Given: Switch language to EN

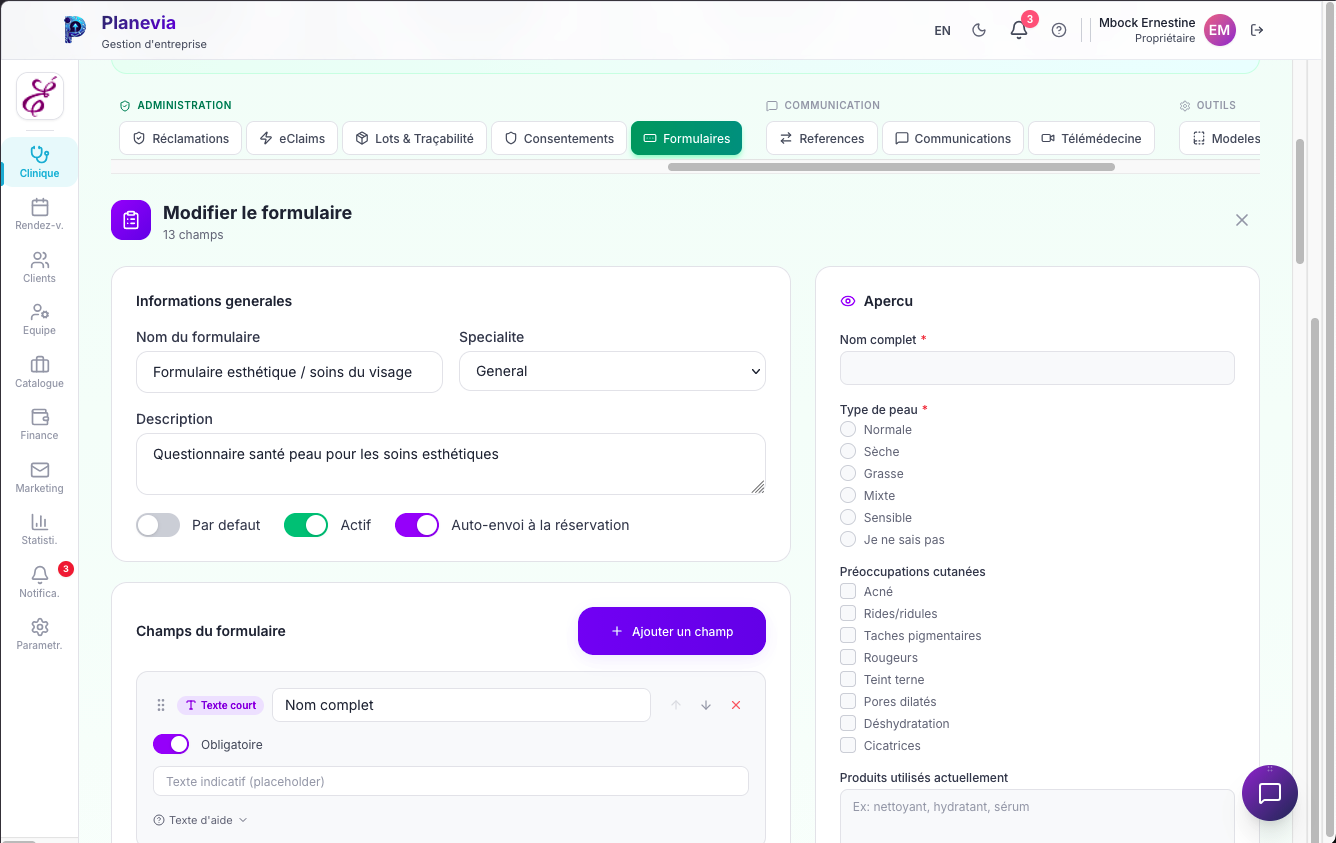Looking at the screenshot, I should point(942,30).
